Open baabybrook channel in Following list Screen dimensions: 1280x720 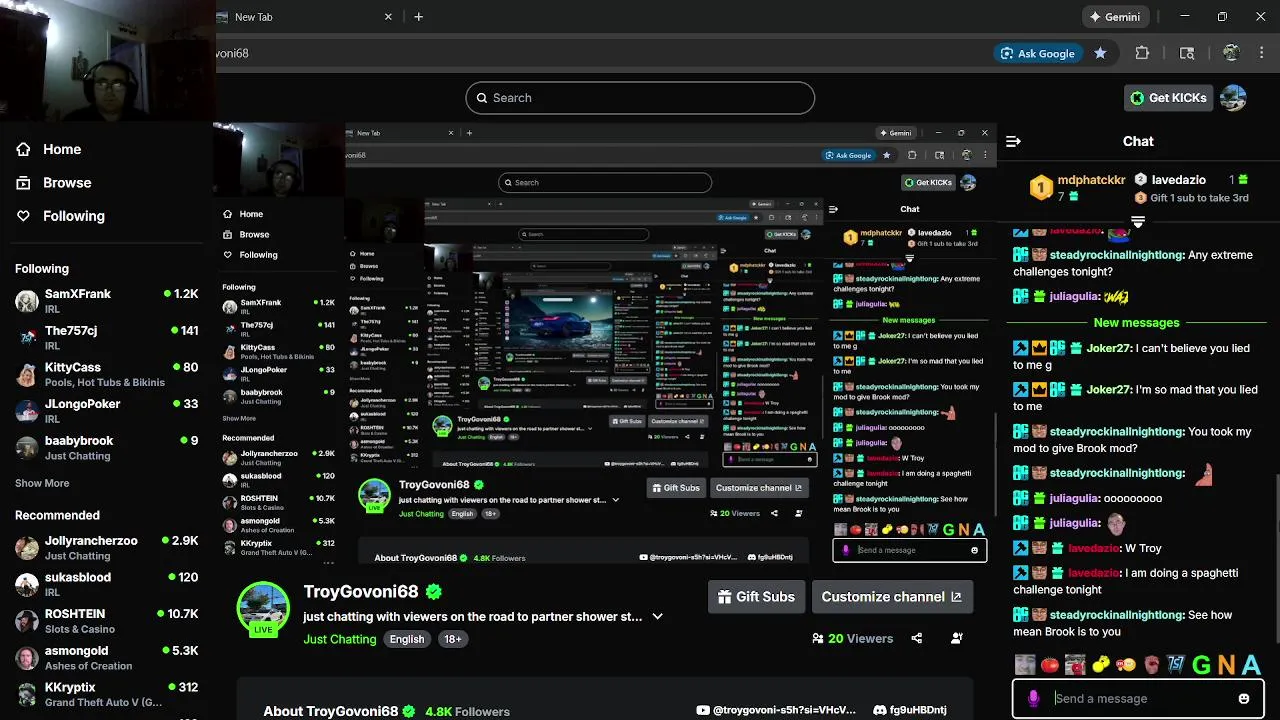pyautogui.click(x=107, y=448)
